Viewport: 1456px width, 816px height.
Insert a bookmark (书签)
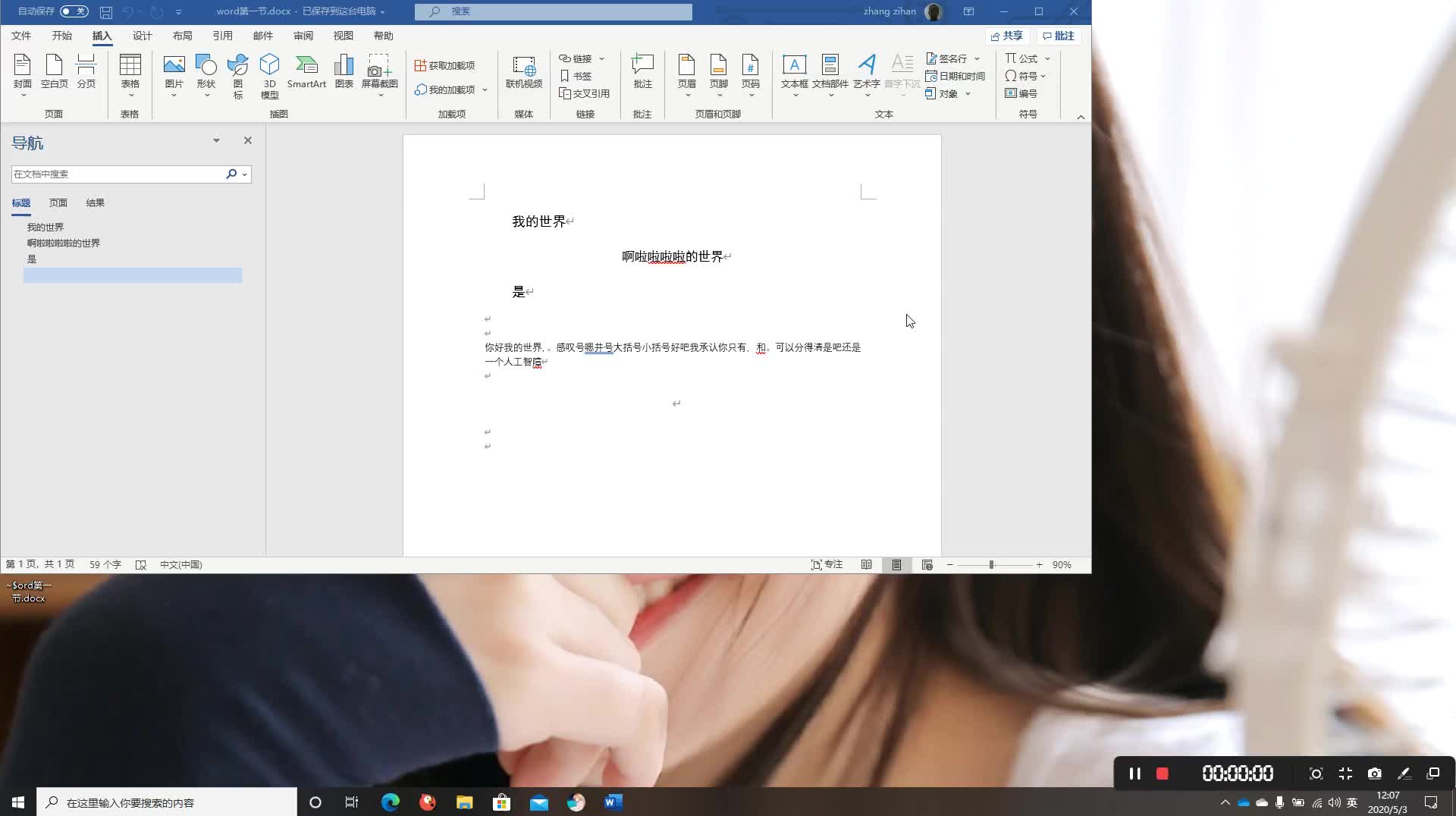[x=576, y=76]
